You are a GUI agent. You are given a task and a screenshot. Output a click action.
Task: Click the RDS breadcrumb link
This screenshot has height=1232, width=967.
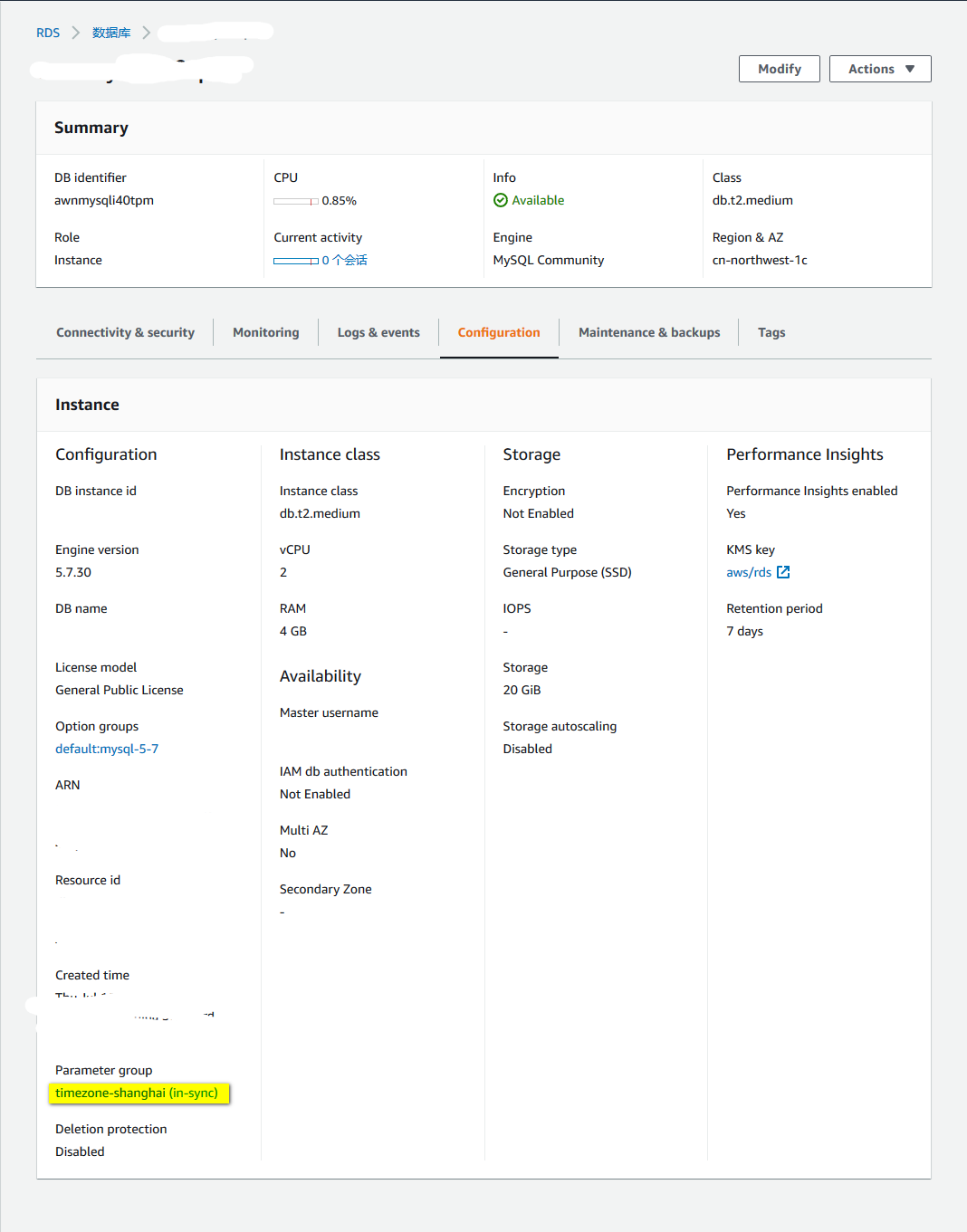pos(48,33)
